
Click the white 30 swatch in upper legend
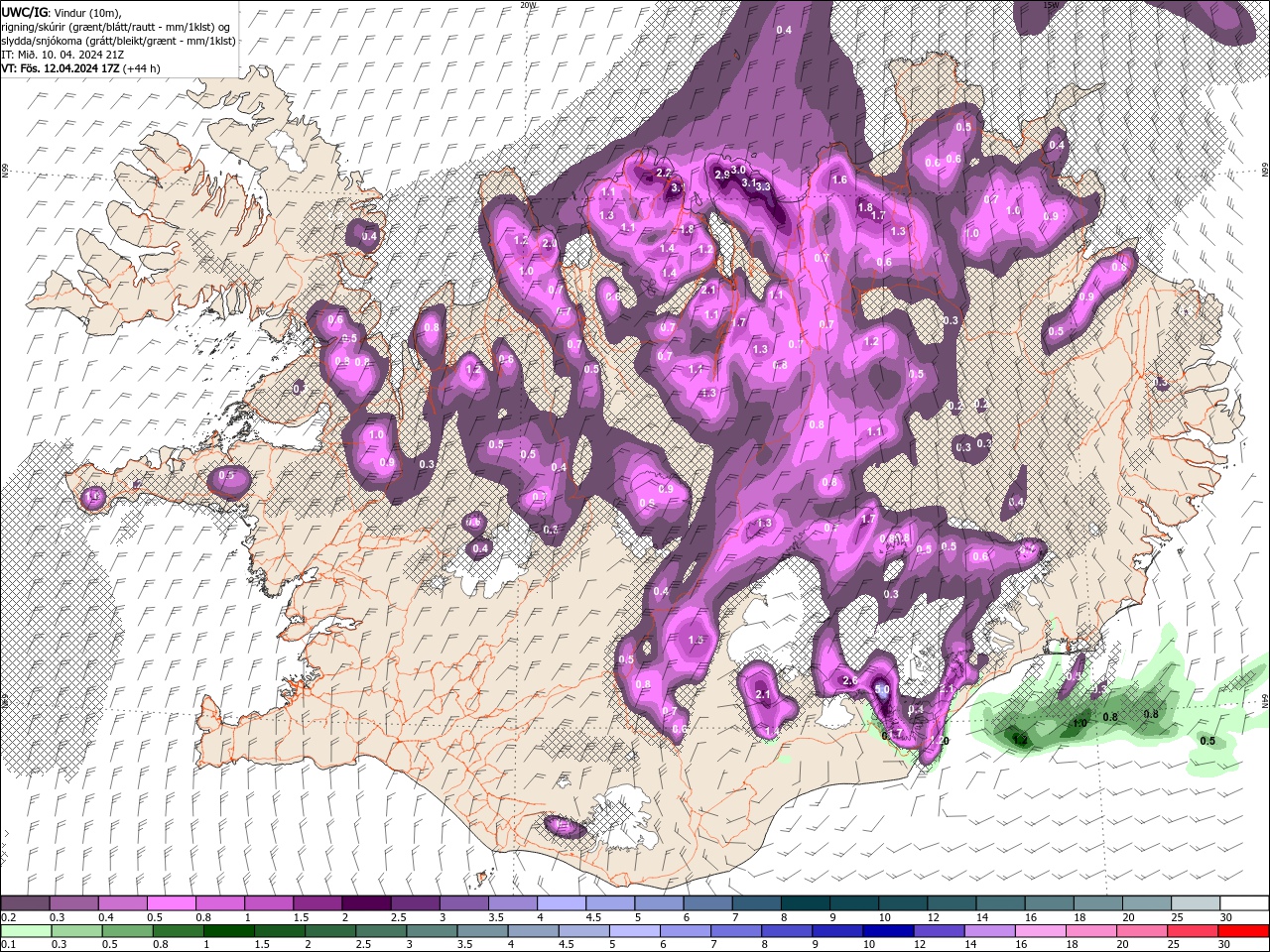[x=1244, y=903]
